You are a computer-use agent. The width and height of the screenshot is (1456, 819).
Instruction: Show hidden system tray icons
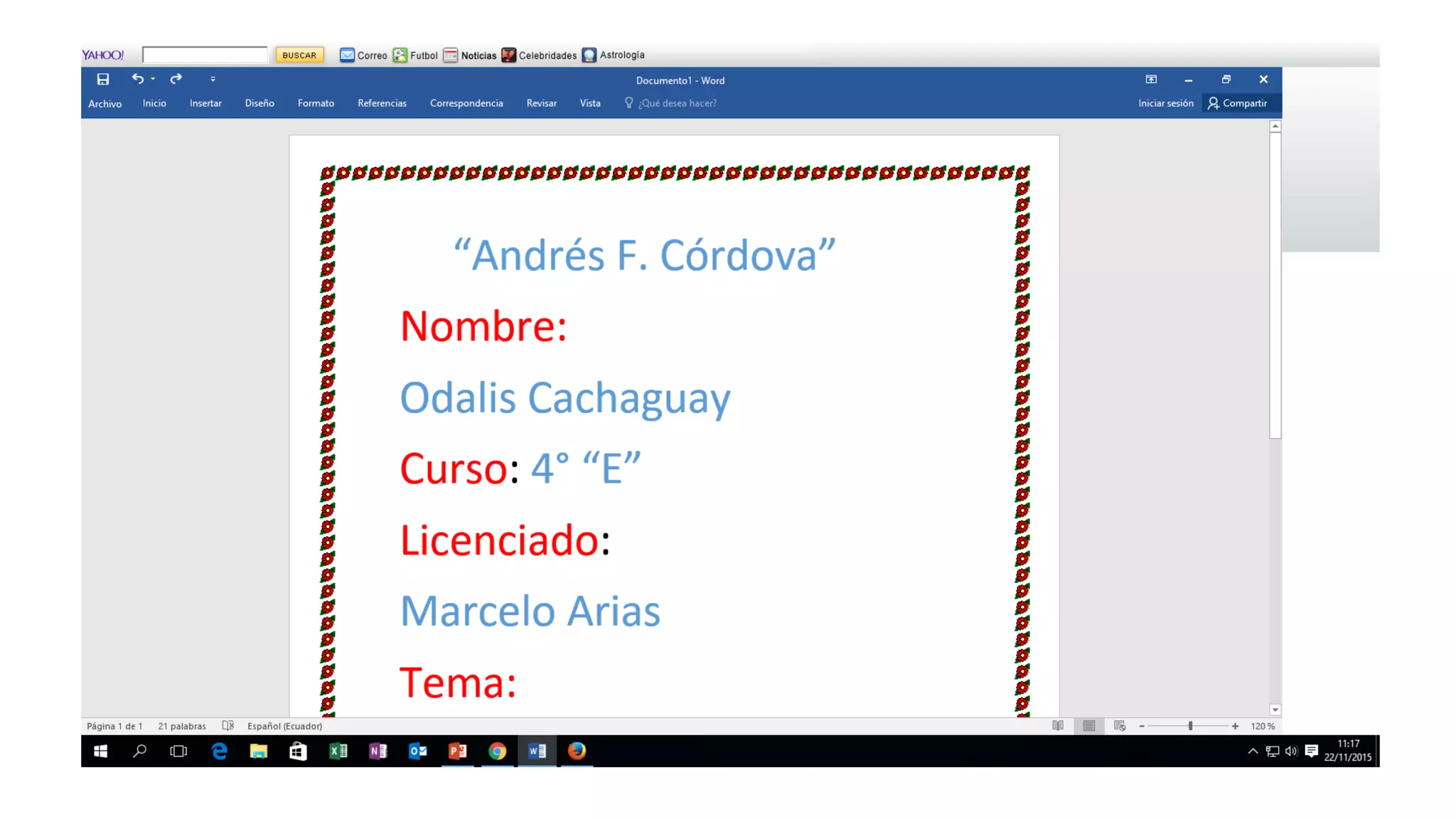(x=1253, y=751)
